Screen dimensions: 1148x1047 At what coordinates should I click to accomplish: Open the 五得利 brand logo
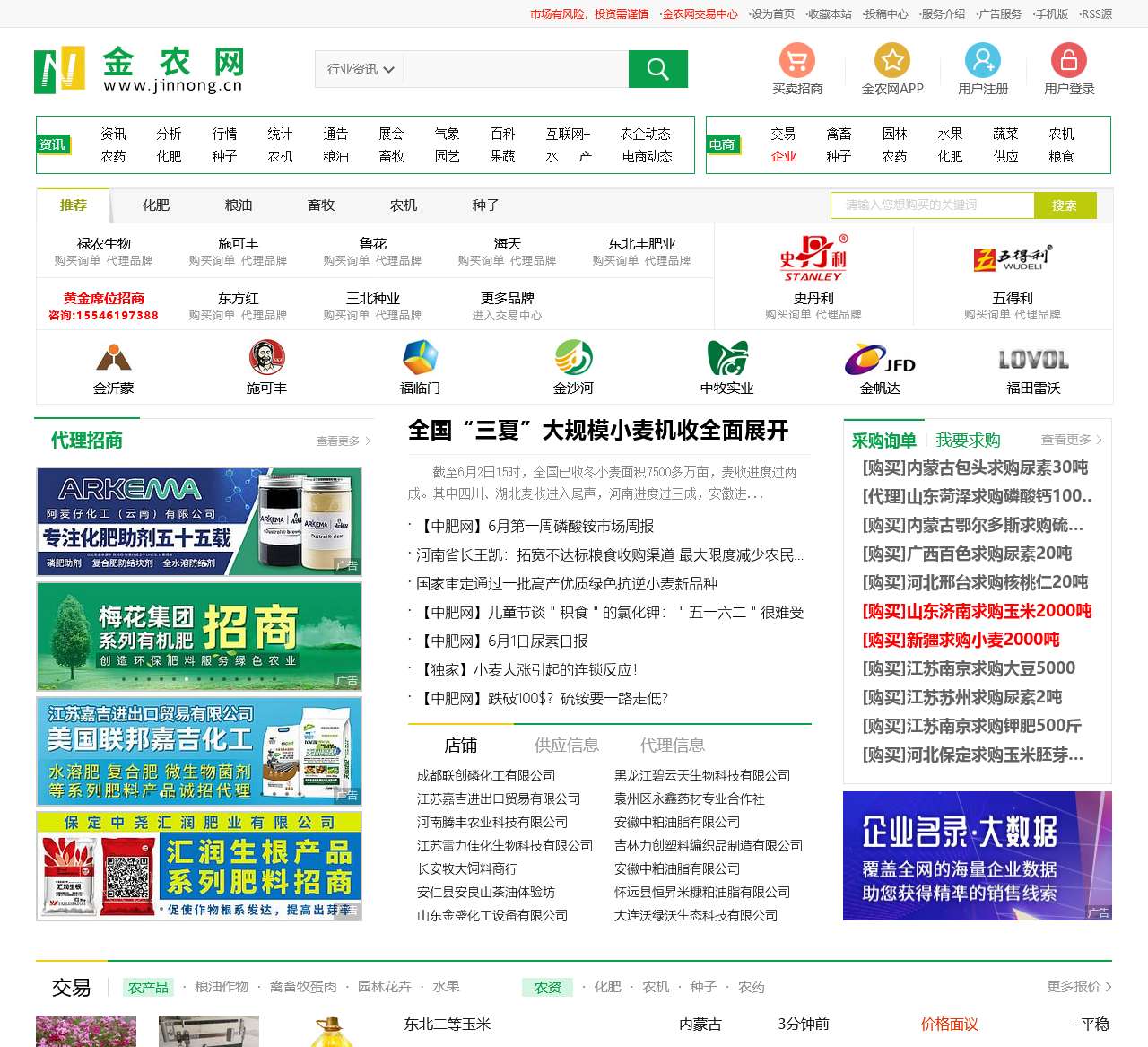click(x=1013, y=258)
